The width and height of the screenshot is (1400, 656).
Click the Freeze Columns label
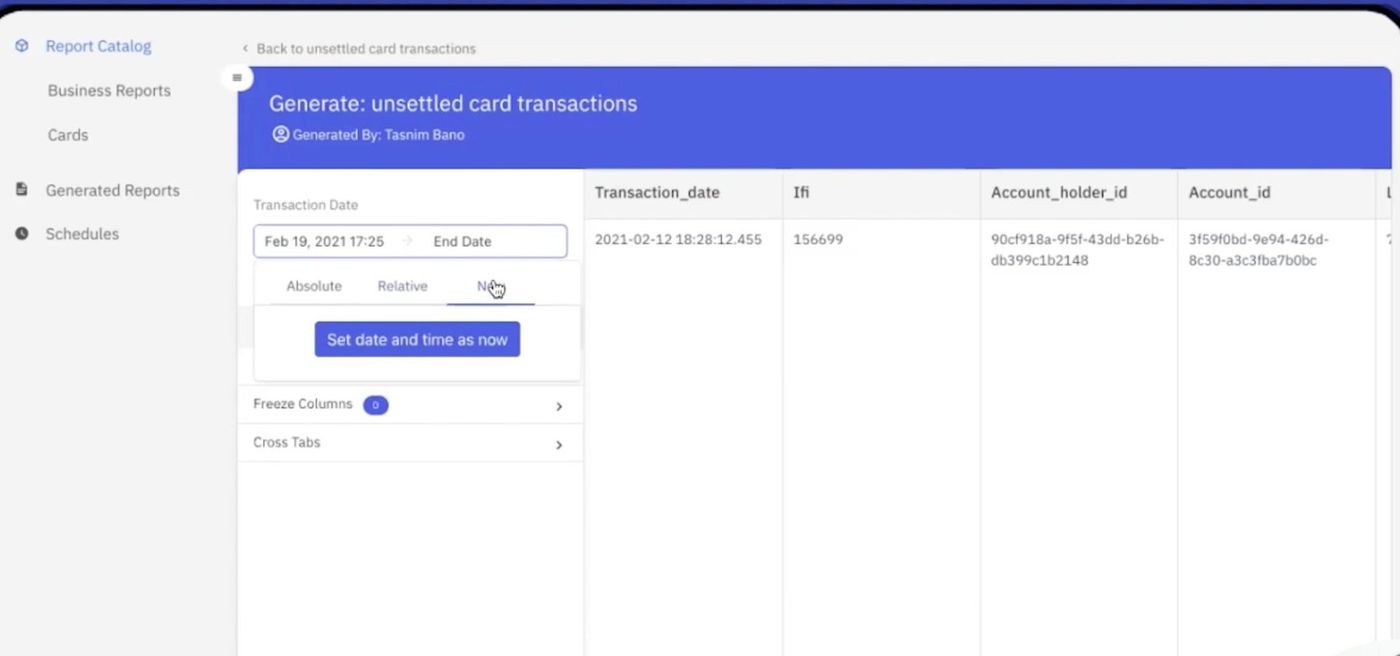(x=303, y=404)
